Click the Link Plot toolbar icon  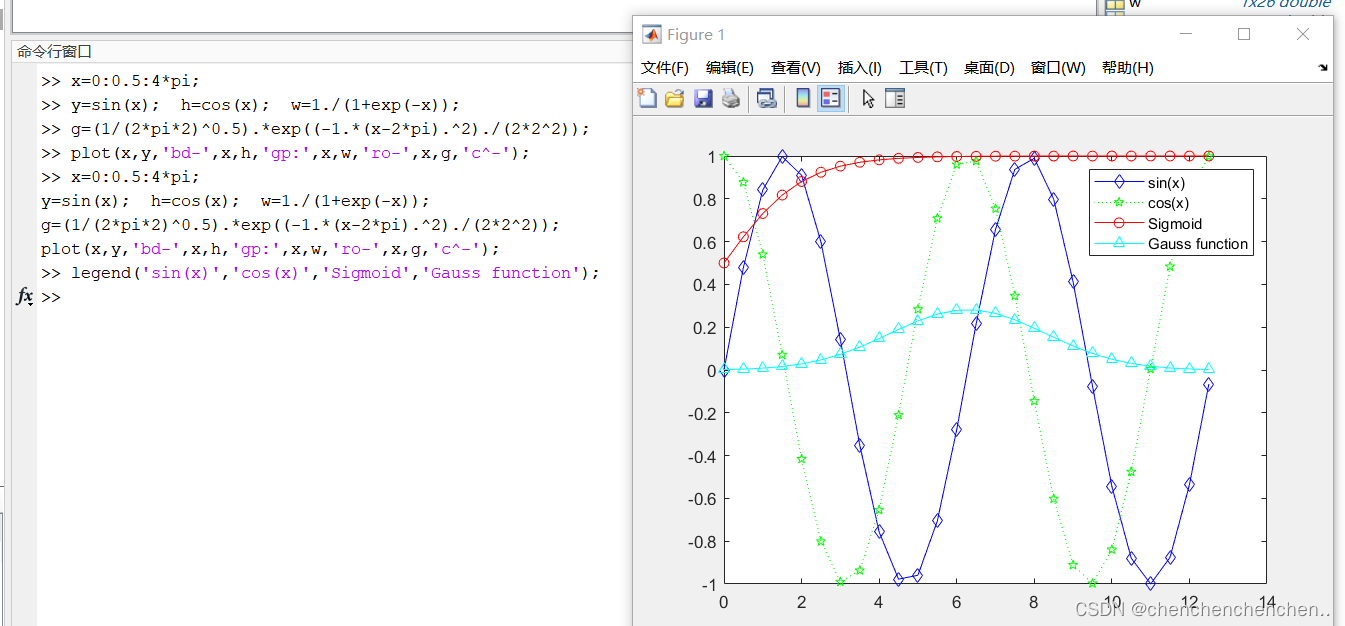click(767, 98)
